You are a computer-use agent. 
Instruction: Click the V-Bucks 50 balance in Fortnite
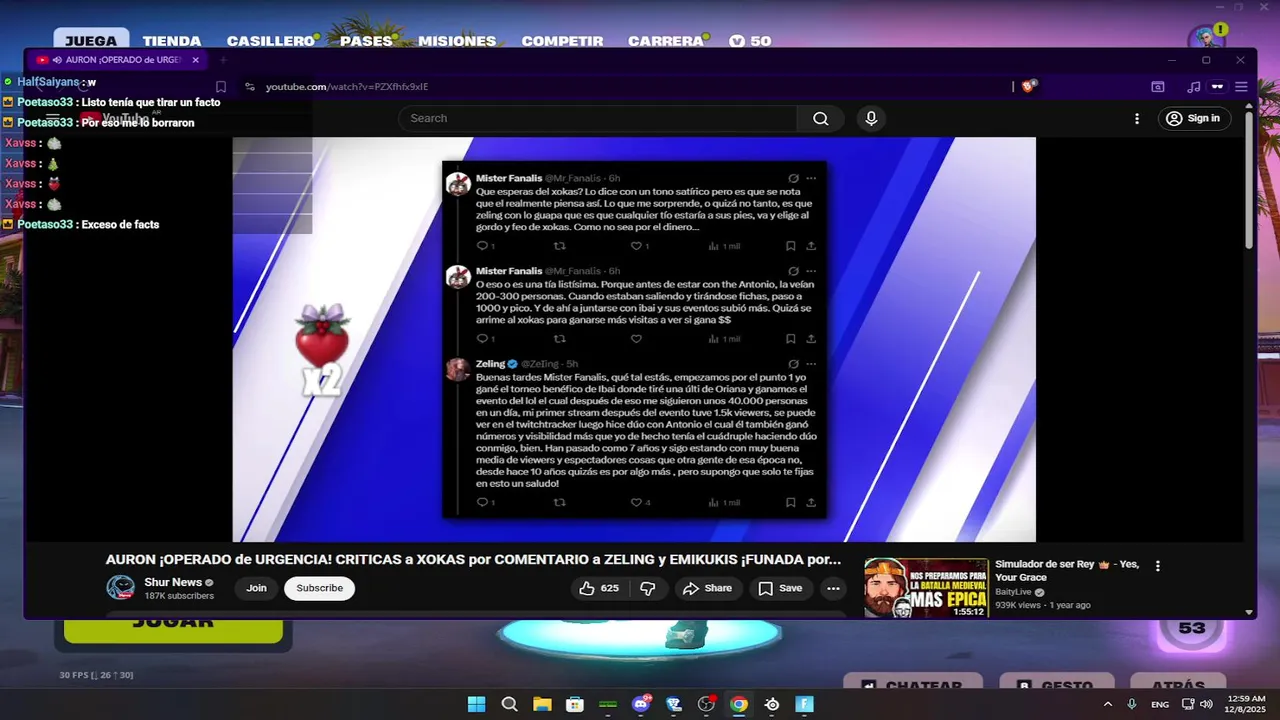coord(750,41)
